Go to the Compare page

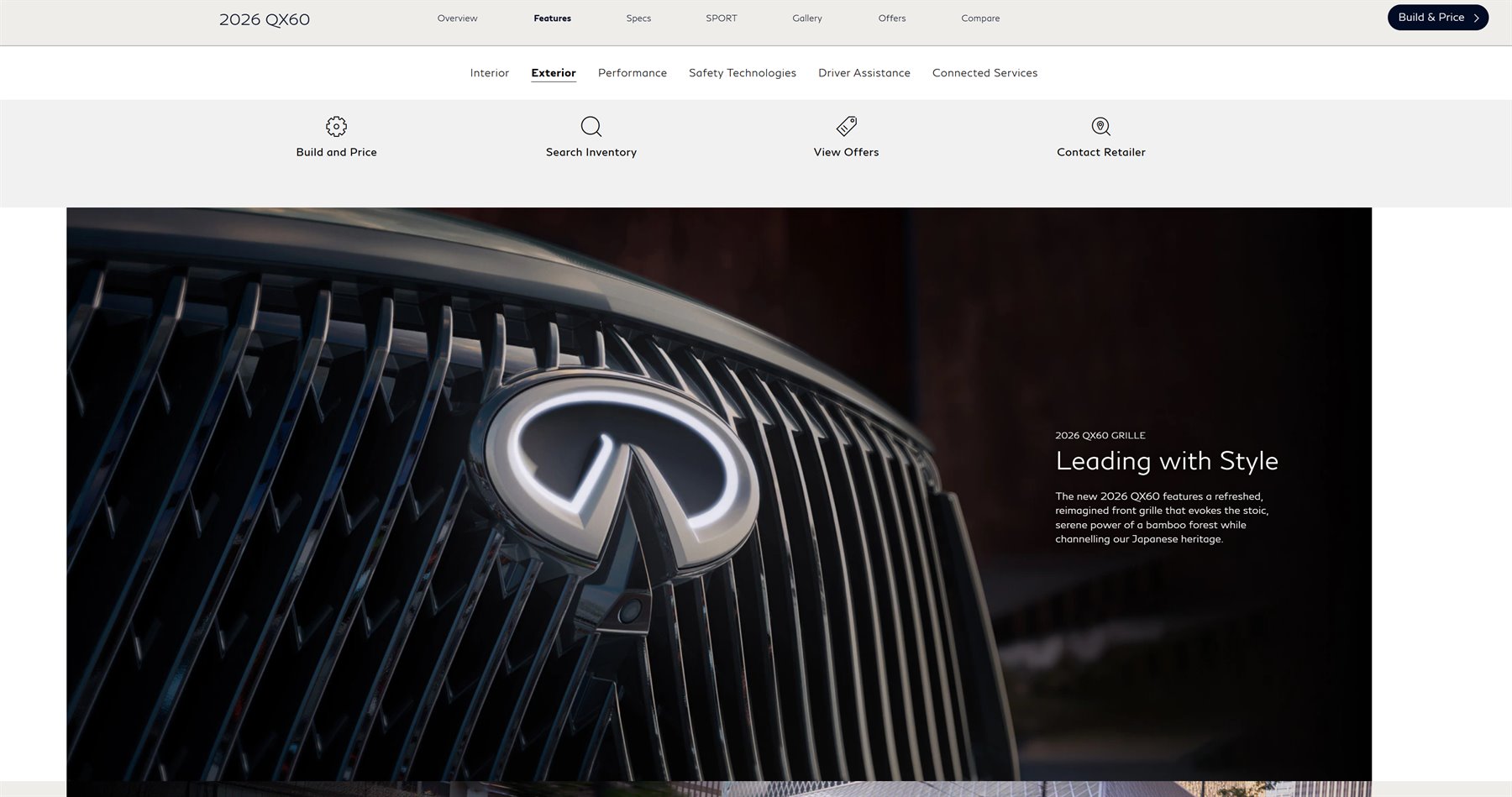[979, 18]
